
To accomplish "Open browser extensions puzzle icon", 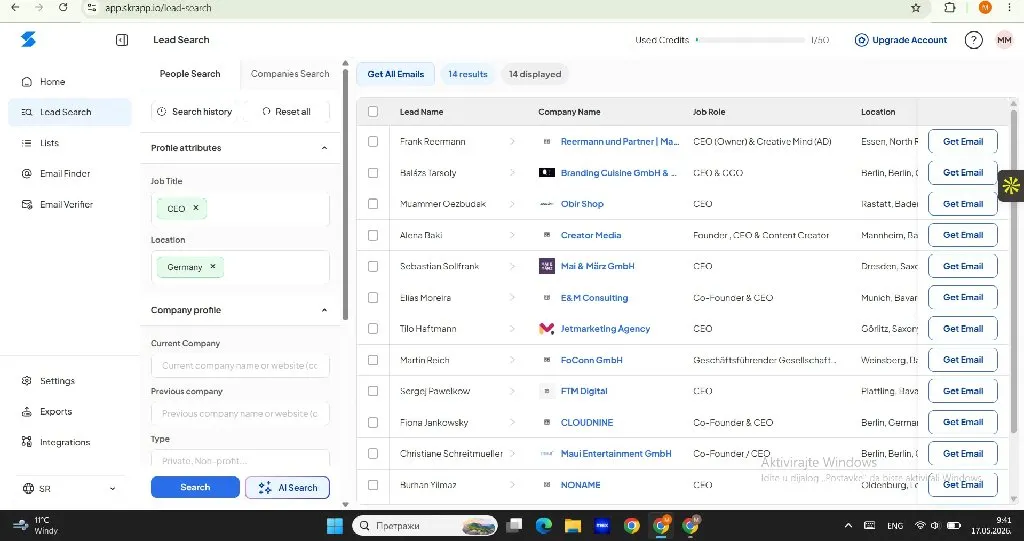I will [950, 8].
